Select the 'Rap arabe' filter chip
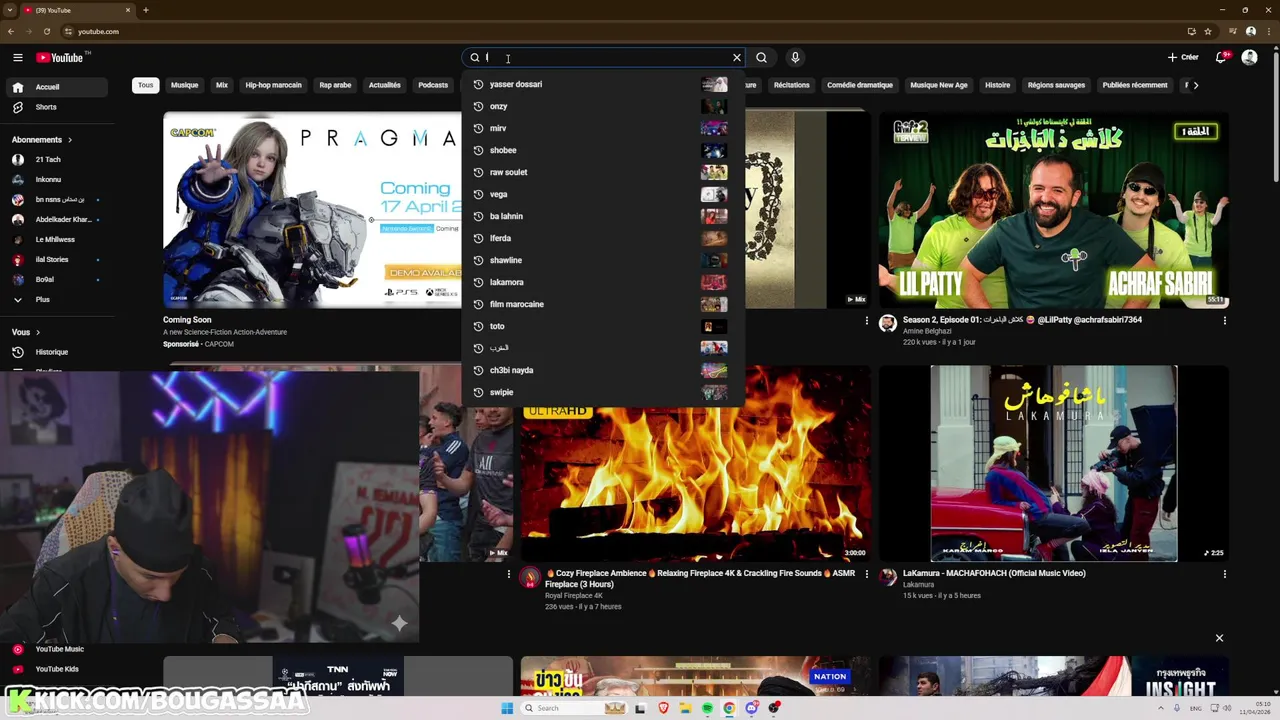 click(x=335, y=85)
